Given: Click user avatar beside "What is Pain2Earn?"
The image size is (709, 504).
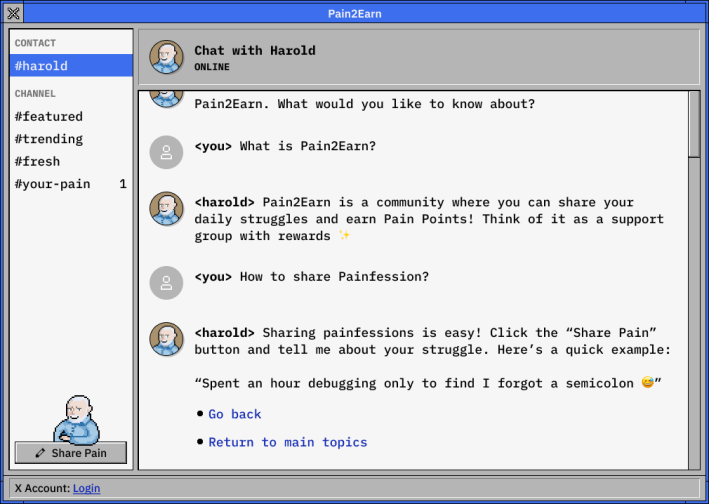Looking at the screenshot, I should pos(166,152).
